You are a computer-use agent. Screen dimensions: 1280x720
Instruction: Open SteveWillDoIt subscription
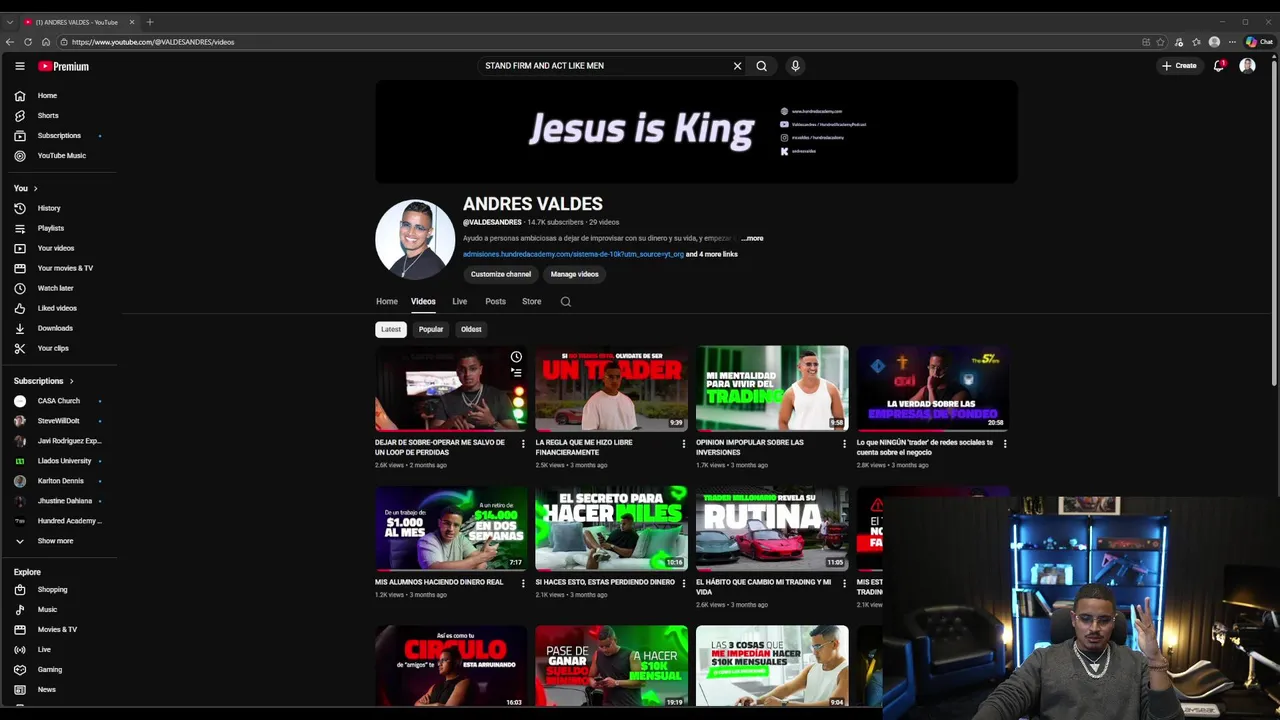(x=59, y=421)
